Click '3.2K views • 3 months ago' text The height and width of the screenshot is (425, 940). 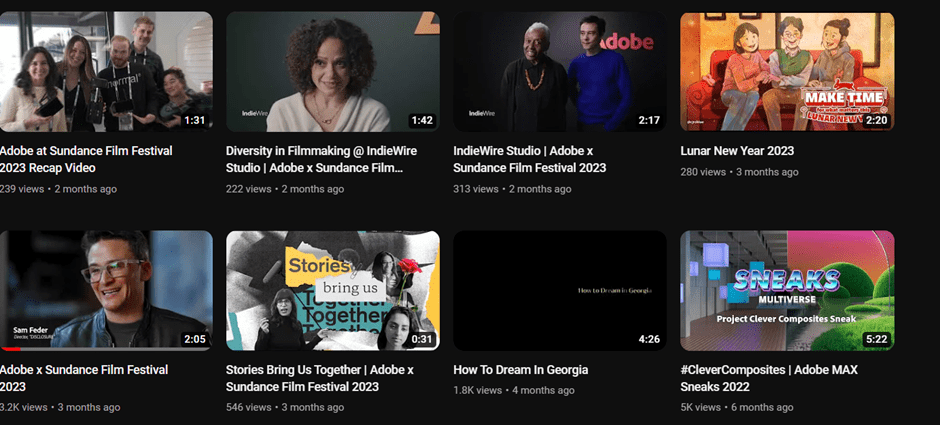tap(60, 407)
